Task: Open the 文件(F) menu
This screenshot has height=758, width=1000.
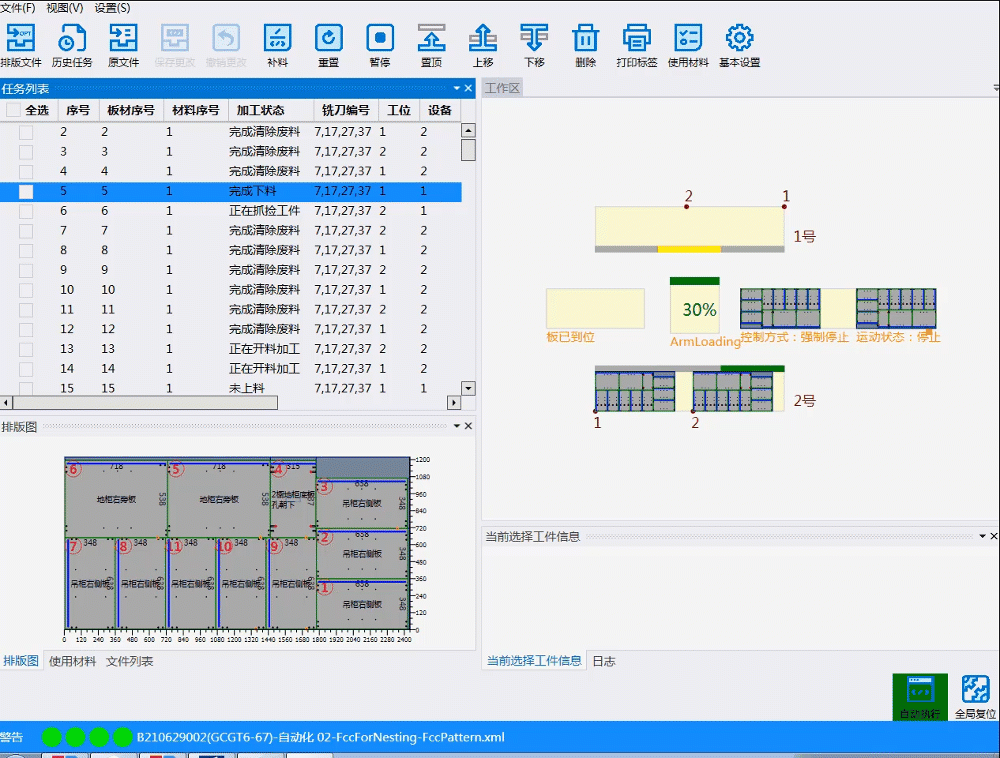Action: [18, 8]
